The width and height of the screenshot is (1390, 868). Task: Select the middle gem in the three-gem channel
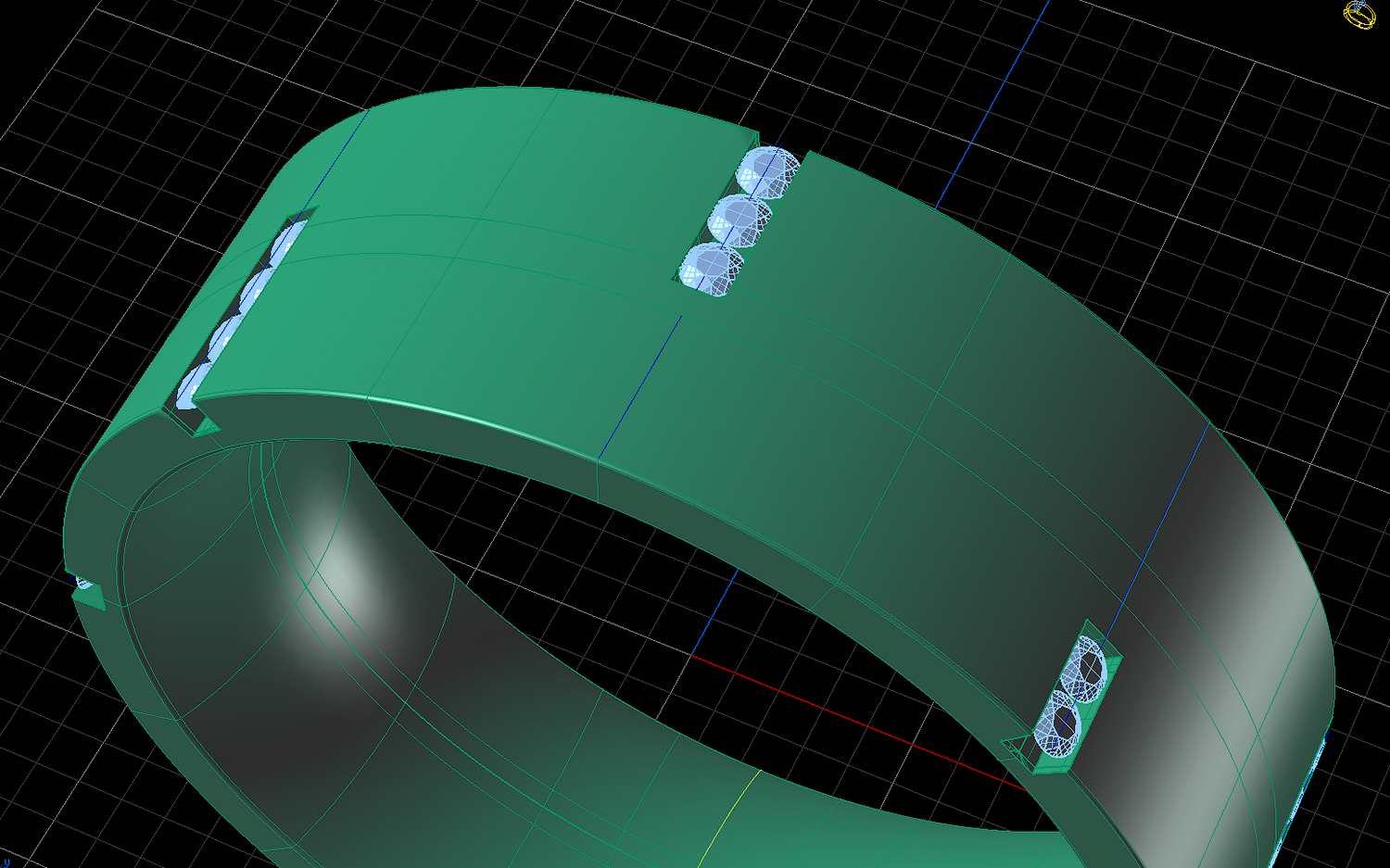[740, 221]
